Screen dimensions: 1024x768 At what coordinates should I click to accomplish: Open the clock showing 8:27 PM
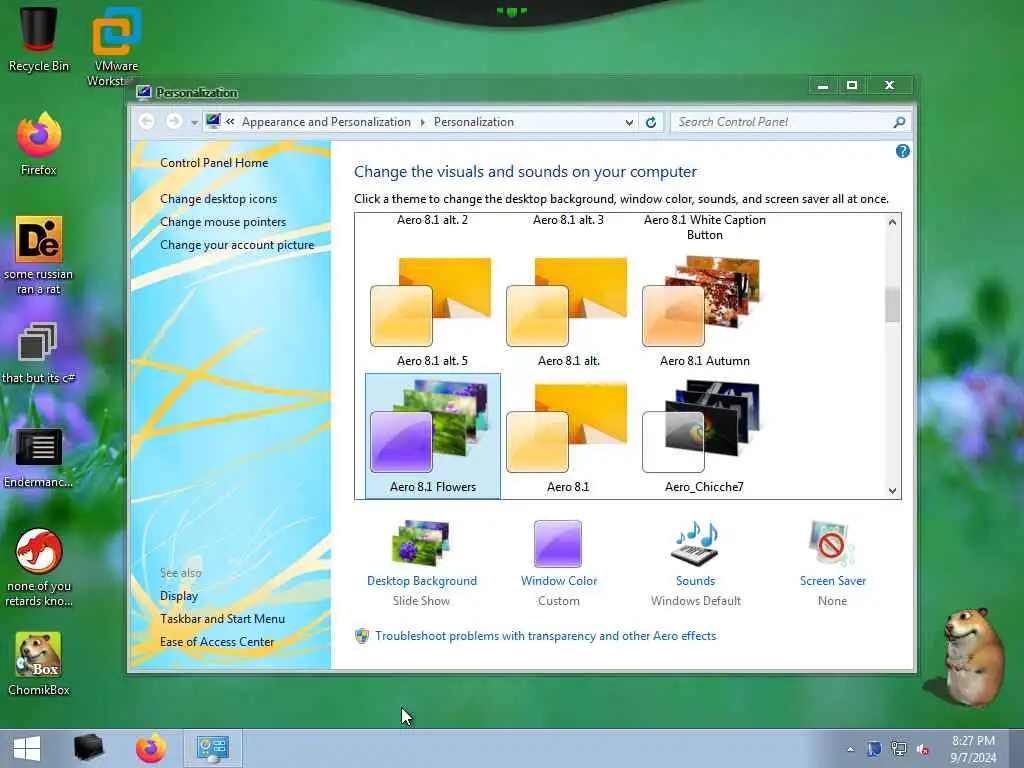(x=973, y=749)
